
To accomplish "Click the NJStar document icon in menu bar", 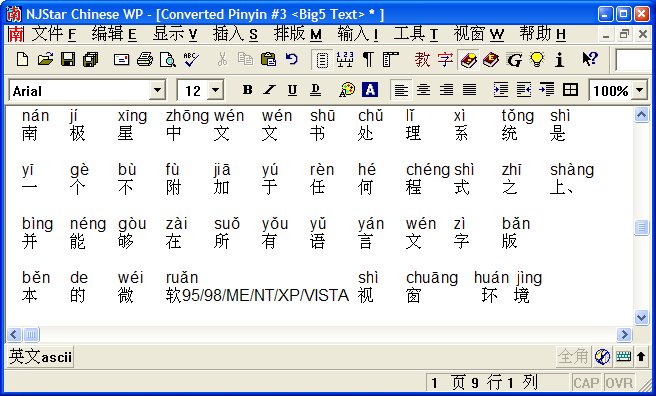I will click(16, 34).
